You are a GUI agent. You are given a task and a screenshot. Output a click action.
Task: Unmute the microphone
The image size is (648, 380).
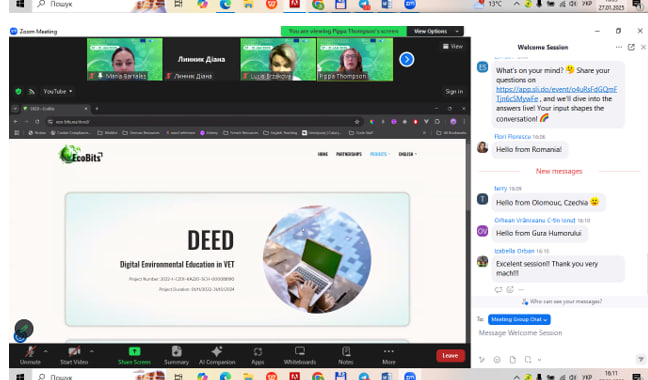[x=30, y=356]
